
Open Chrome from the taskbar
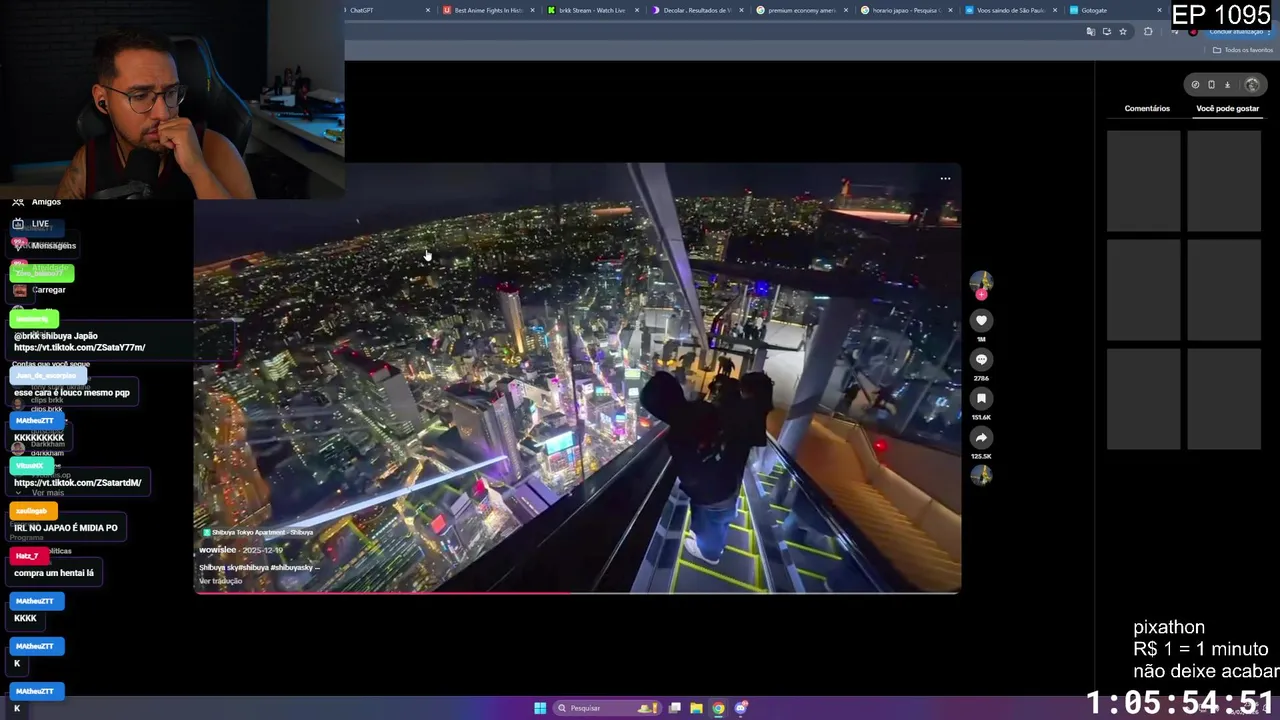pos(718,708)
